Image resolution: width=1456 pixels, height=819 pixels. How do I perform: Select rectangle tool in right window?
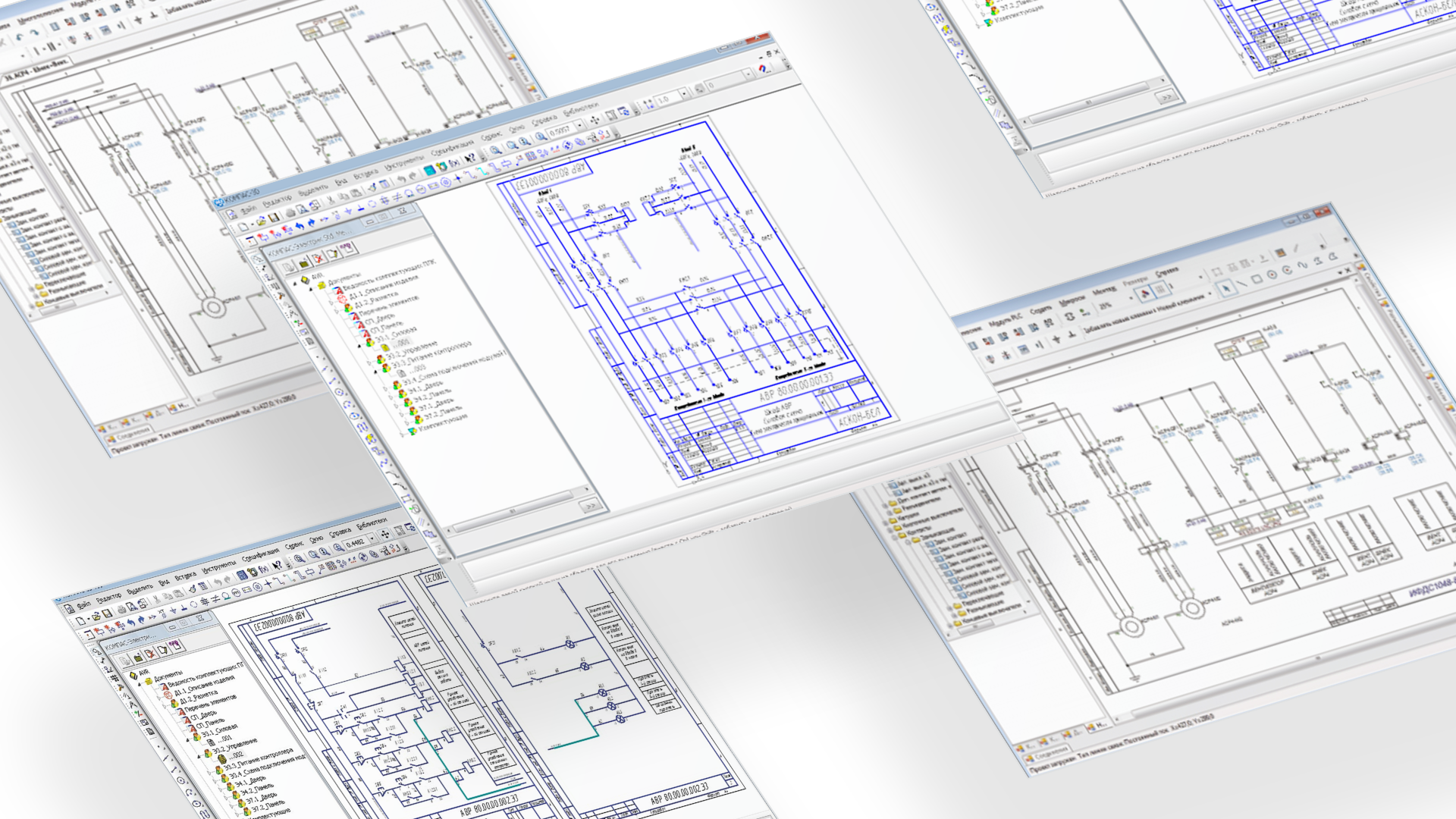(1257, 278)
